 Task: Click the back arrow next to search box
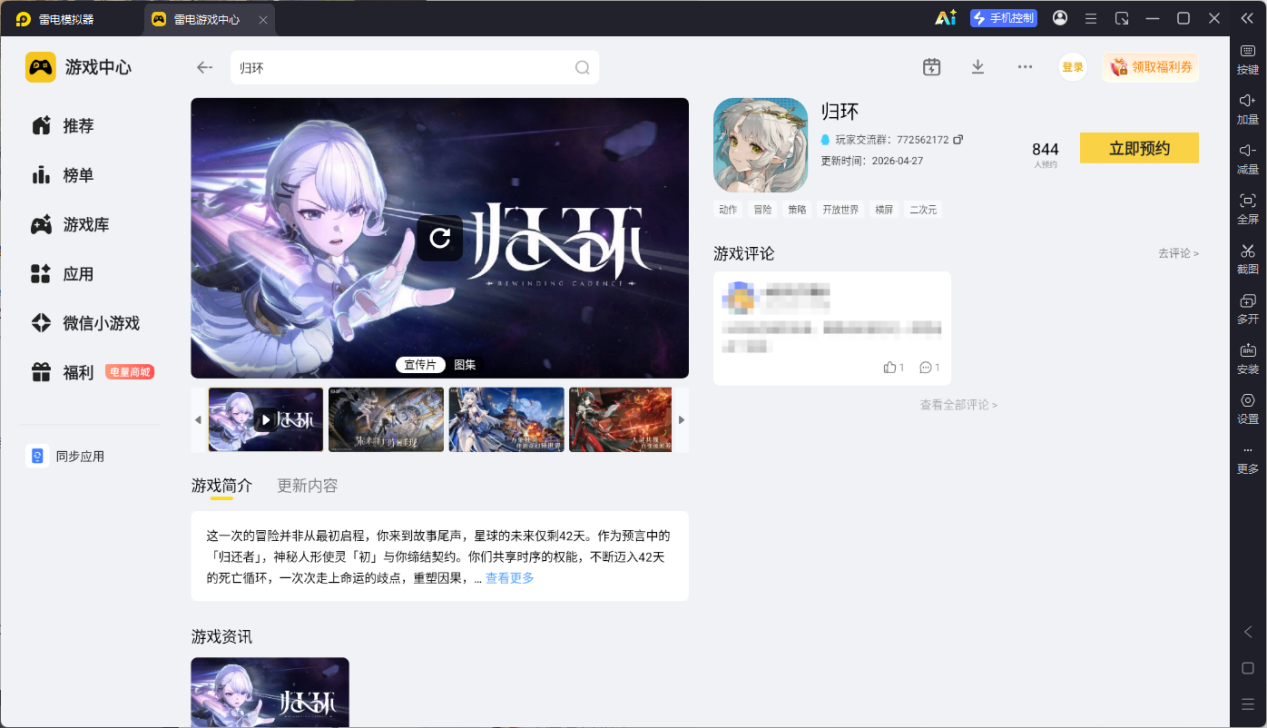[205, 67]
